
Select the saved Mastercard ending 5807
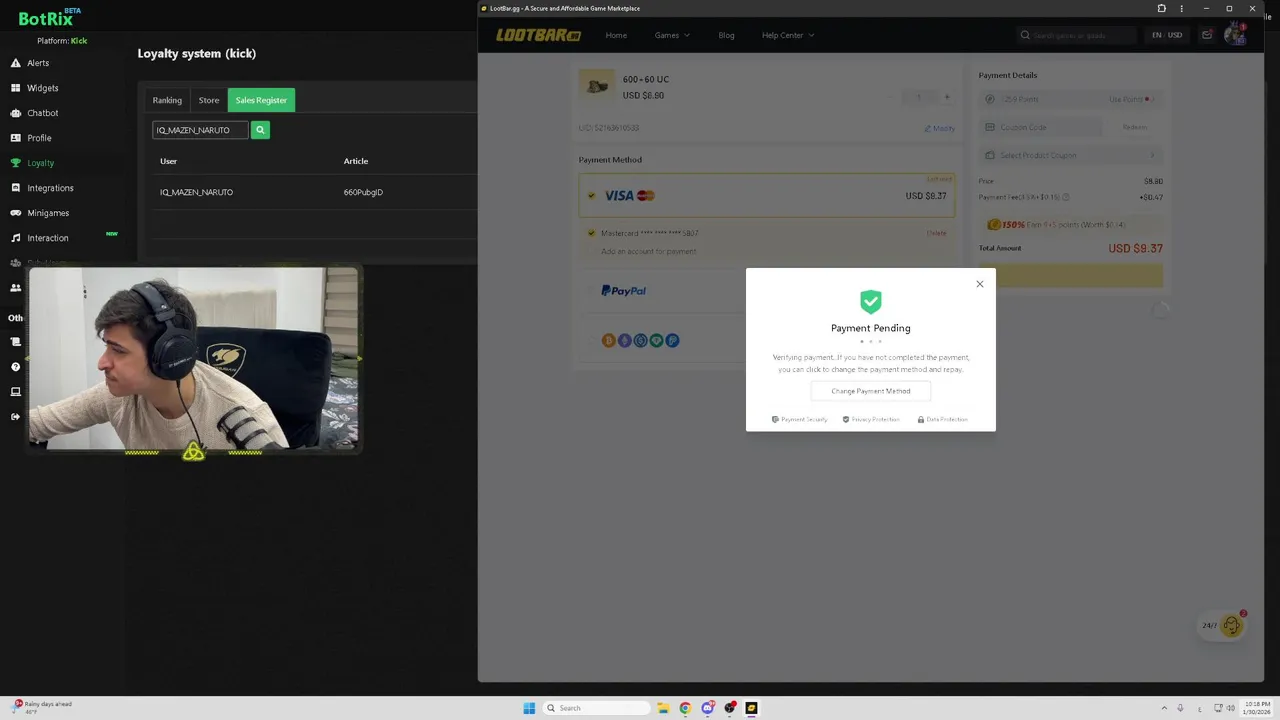[767, 233]
